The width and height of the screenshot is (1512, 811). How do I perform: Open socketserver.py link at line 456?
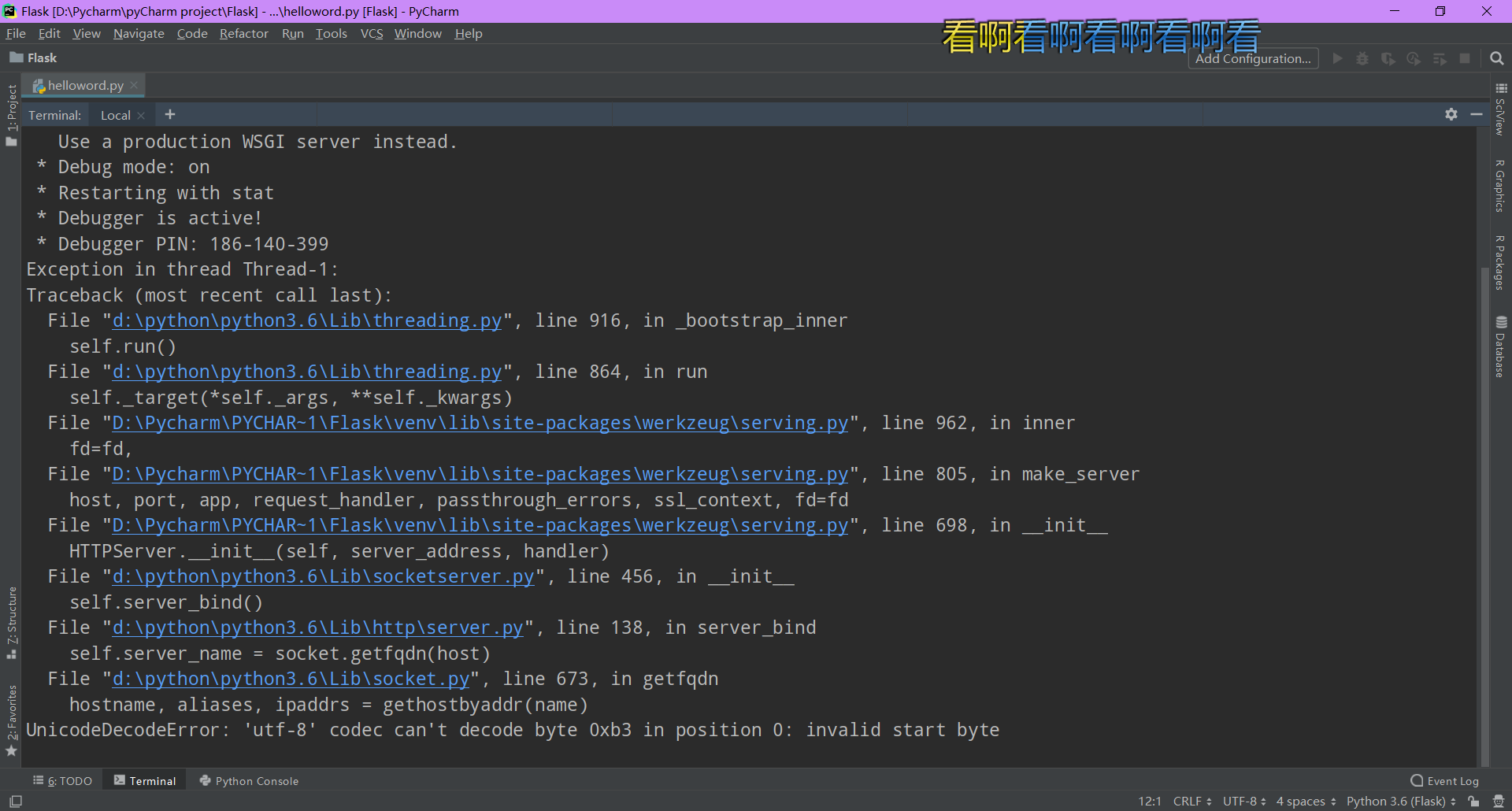tap(324, 576)
